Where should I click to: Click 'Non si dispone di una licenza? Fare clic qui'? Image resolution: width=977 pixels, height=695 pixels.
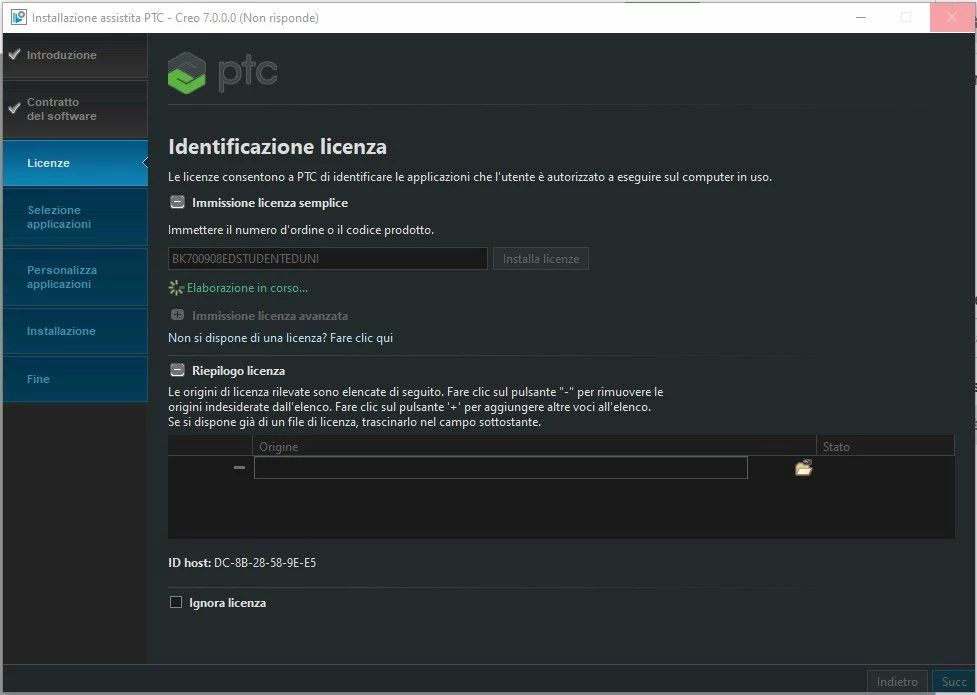pos(280,338)
